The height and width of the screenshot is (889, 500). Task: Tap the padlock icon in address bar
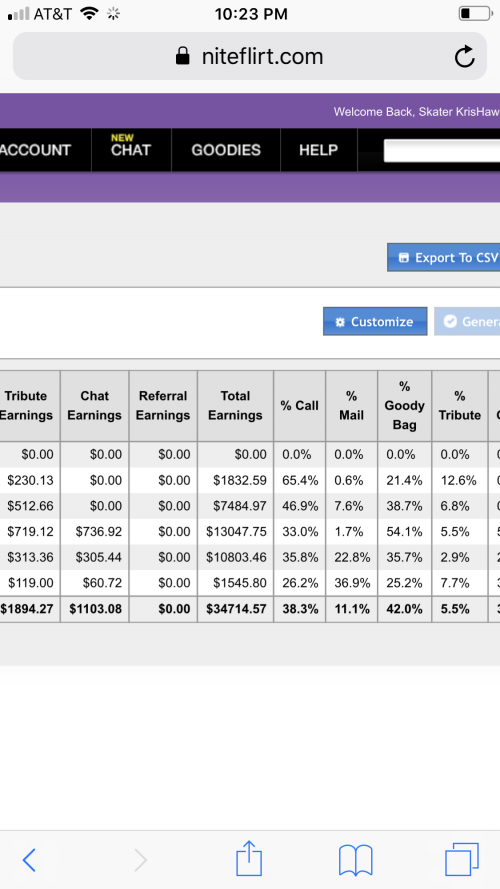point(183,56)
